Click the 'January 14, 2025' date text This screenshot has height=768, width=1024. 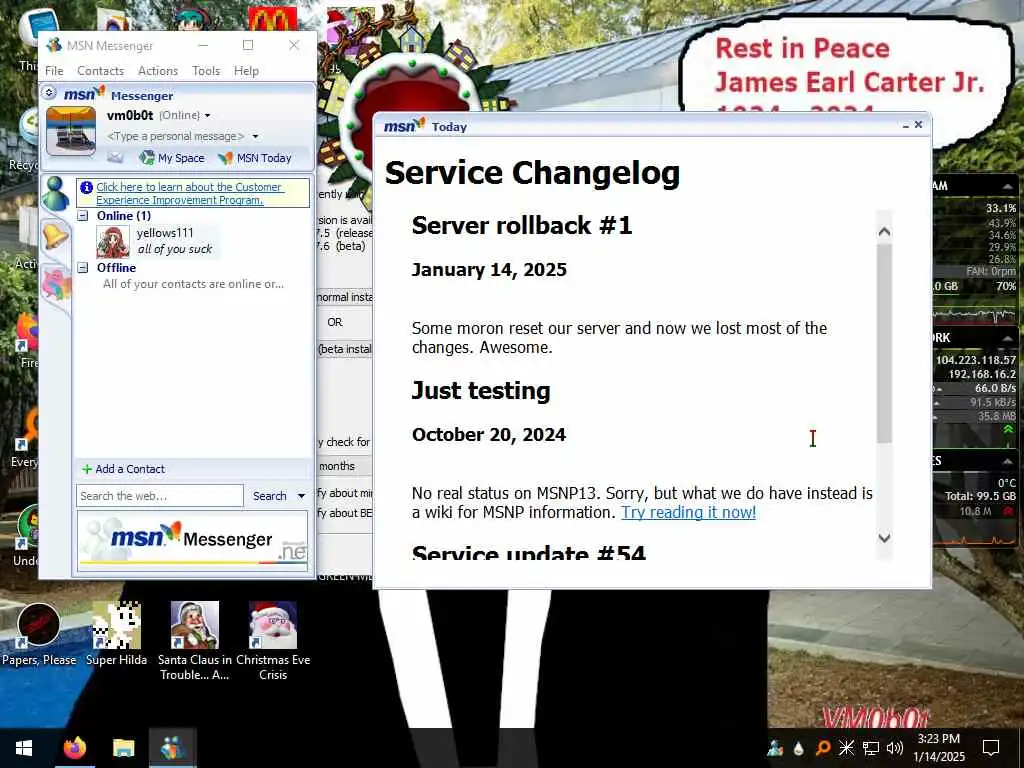pos(489,270)
